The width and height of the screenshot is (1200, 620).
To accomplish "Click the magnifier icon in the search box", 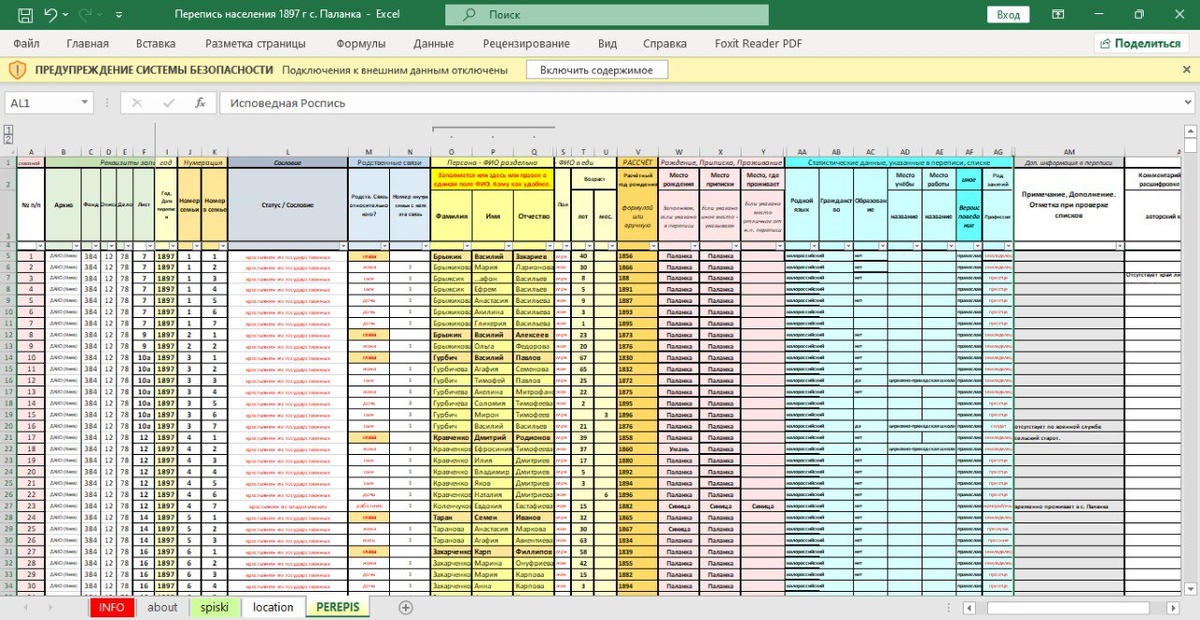I will [471, 15].
